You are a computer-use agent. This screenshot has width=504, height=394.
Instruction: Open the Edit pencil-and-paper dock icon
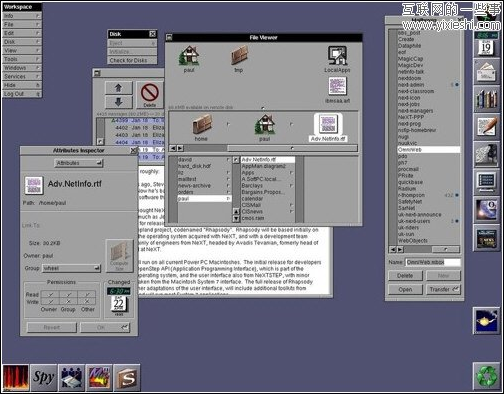pyautogui.click(x=486, y=127)
